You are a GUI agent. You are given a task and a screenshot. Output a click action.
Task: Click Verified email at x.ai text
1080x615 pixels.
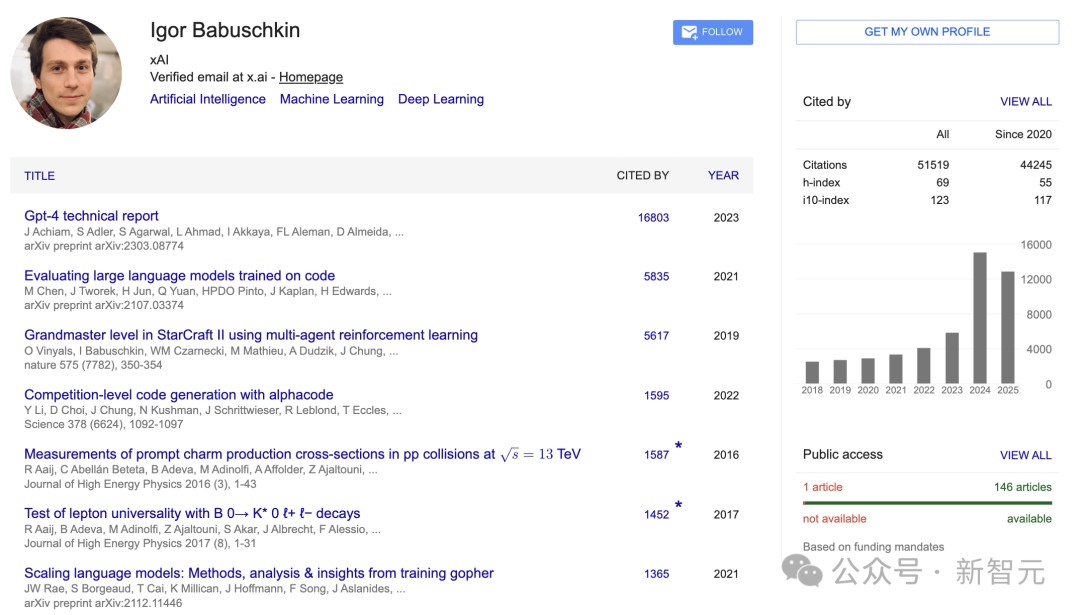pos(209,77)
